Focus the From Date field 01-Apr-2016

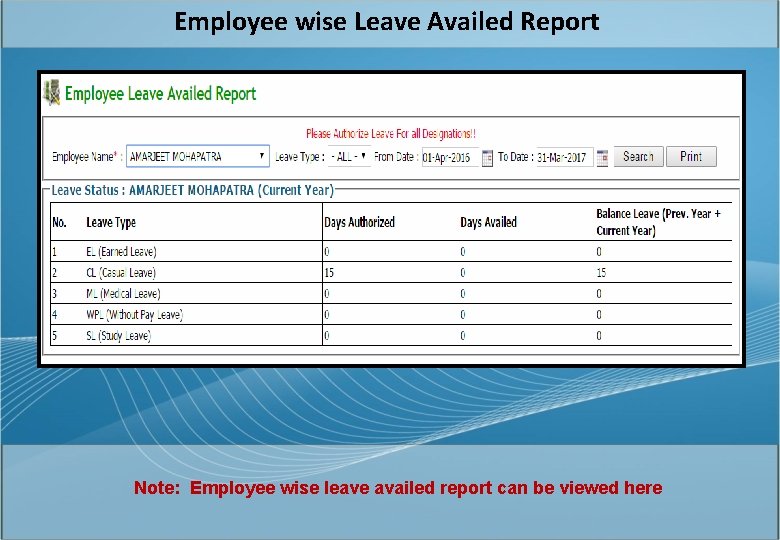coord(450,158)
